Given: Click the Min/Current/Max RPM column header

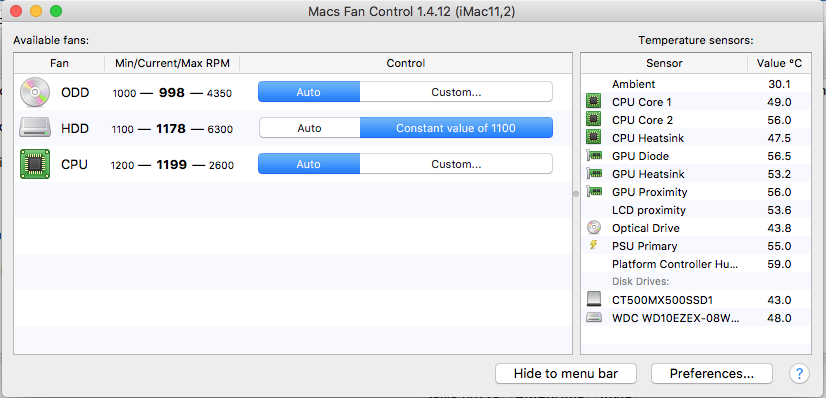Looking at the screenshot, I should click(172, 63).
